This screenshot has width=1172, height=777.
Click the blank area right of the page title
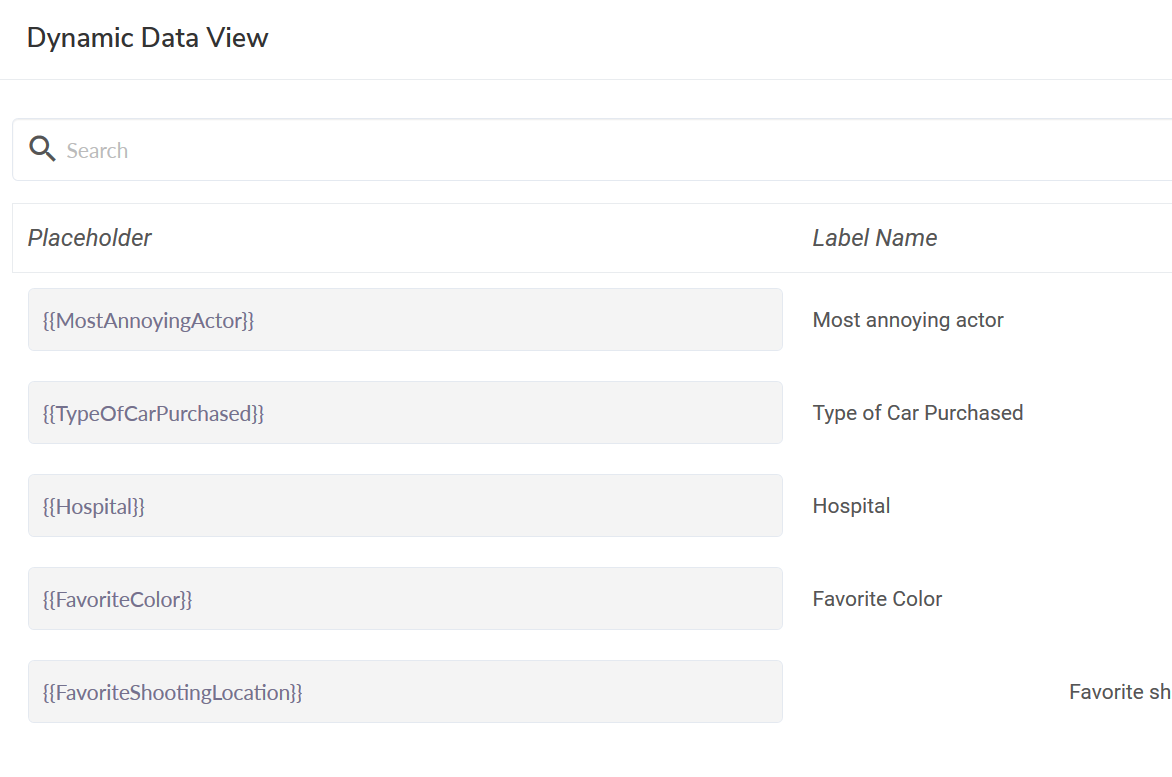700,38
